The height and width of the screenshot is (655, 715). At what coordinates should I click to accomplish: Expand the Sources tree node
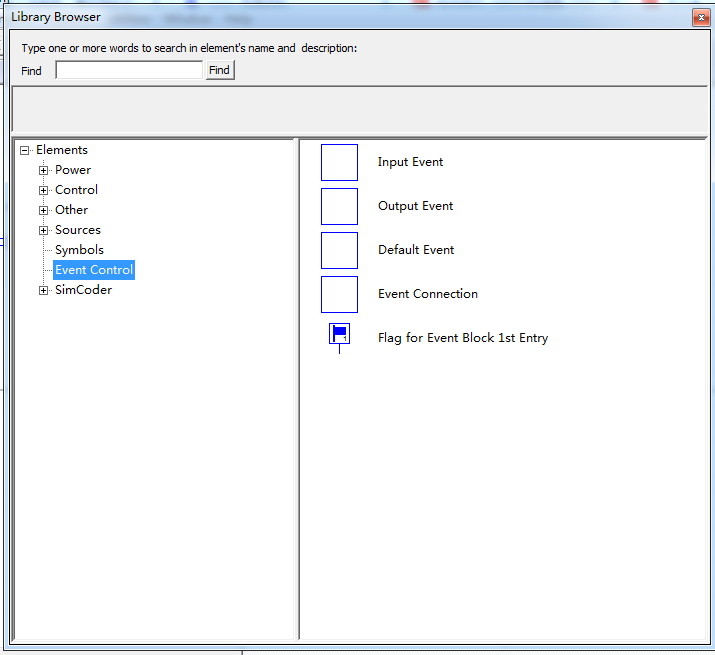click(x=43, y=230)
